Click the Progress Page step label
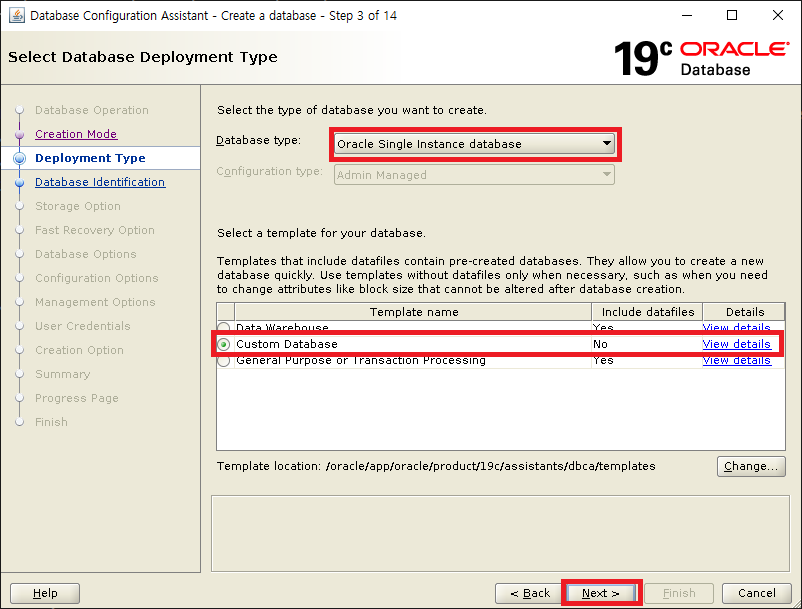The height and width of the screenshot is (609, 802). 77,398
